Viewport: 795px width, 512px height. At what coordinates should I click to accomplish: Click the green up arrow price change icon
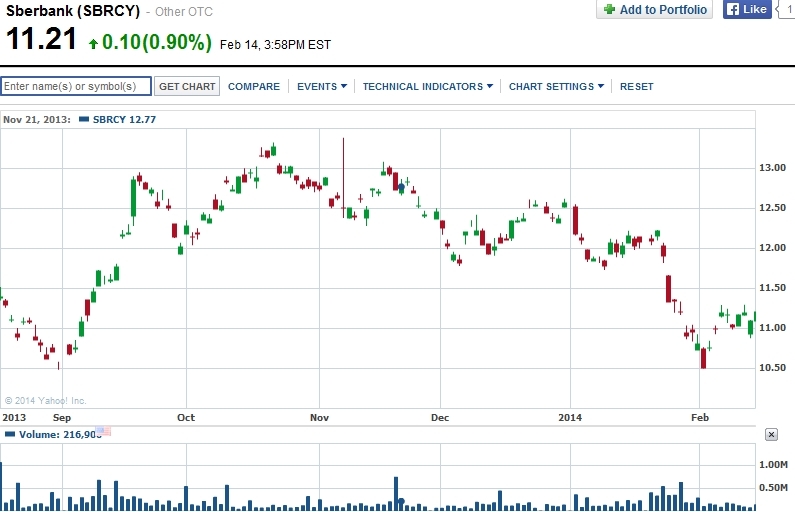(93, 44)
